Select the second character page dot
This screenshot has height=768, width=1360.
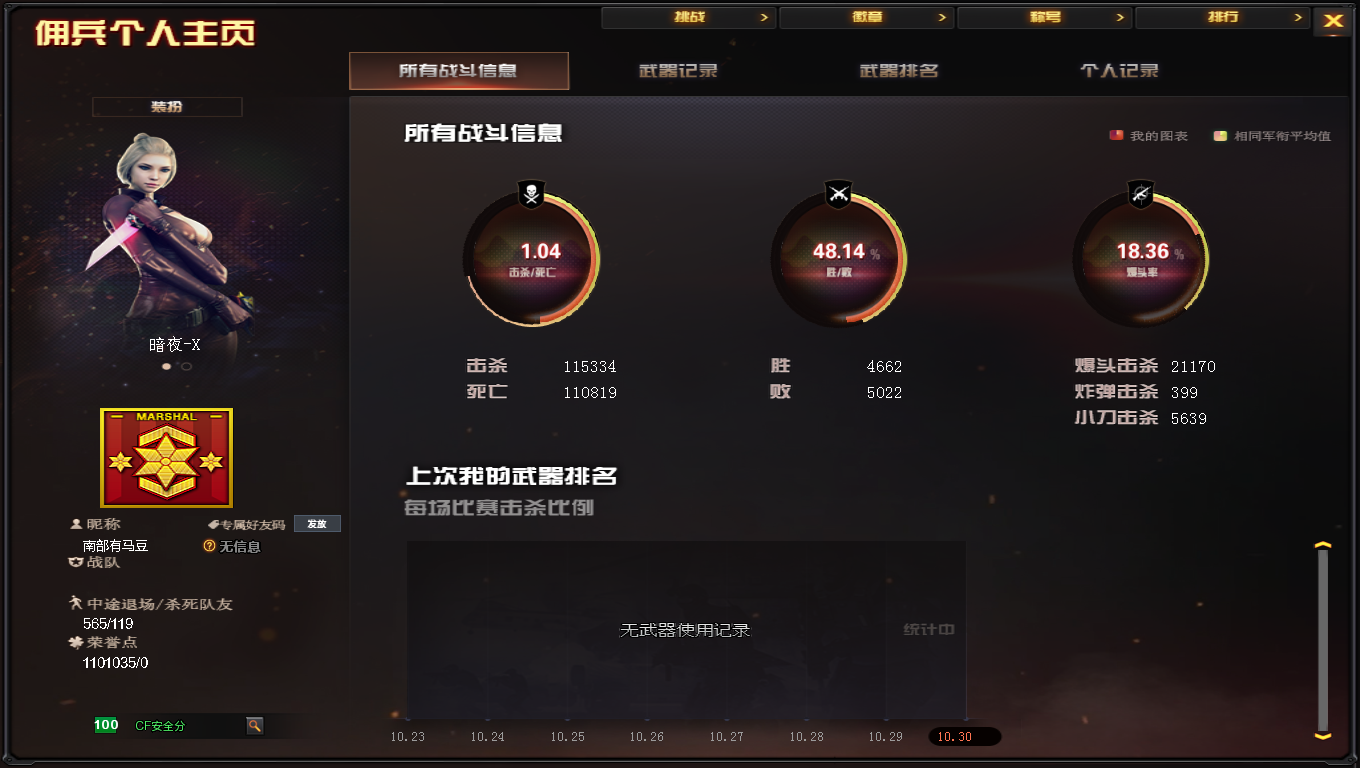(x=187, y=366)
